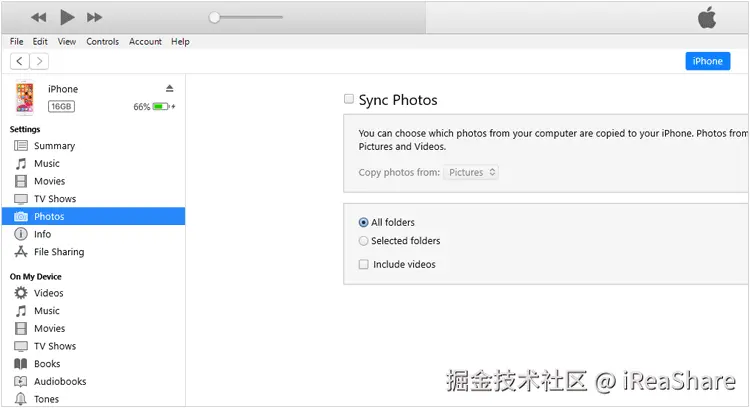Open the Copy photos from Pictures dropdown
This screenshot has width=750, height=408.
coord(471,172)
